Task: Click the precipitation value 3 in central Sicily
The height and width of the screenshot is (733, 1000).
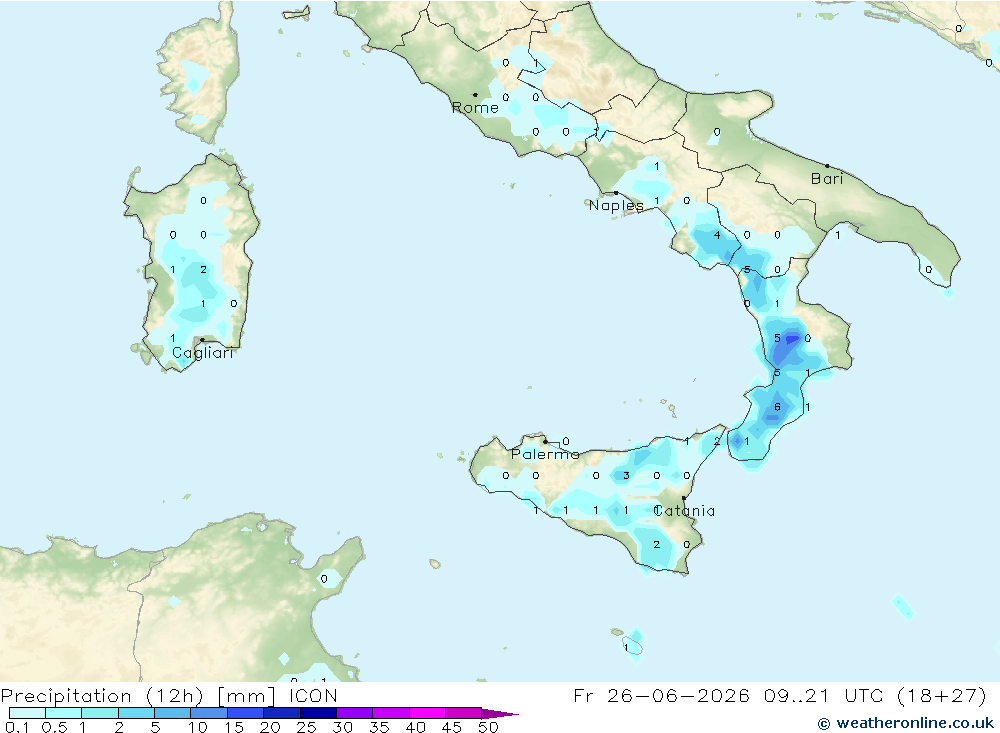Action: point(626,475)
